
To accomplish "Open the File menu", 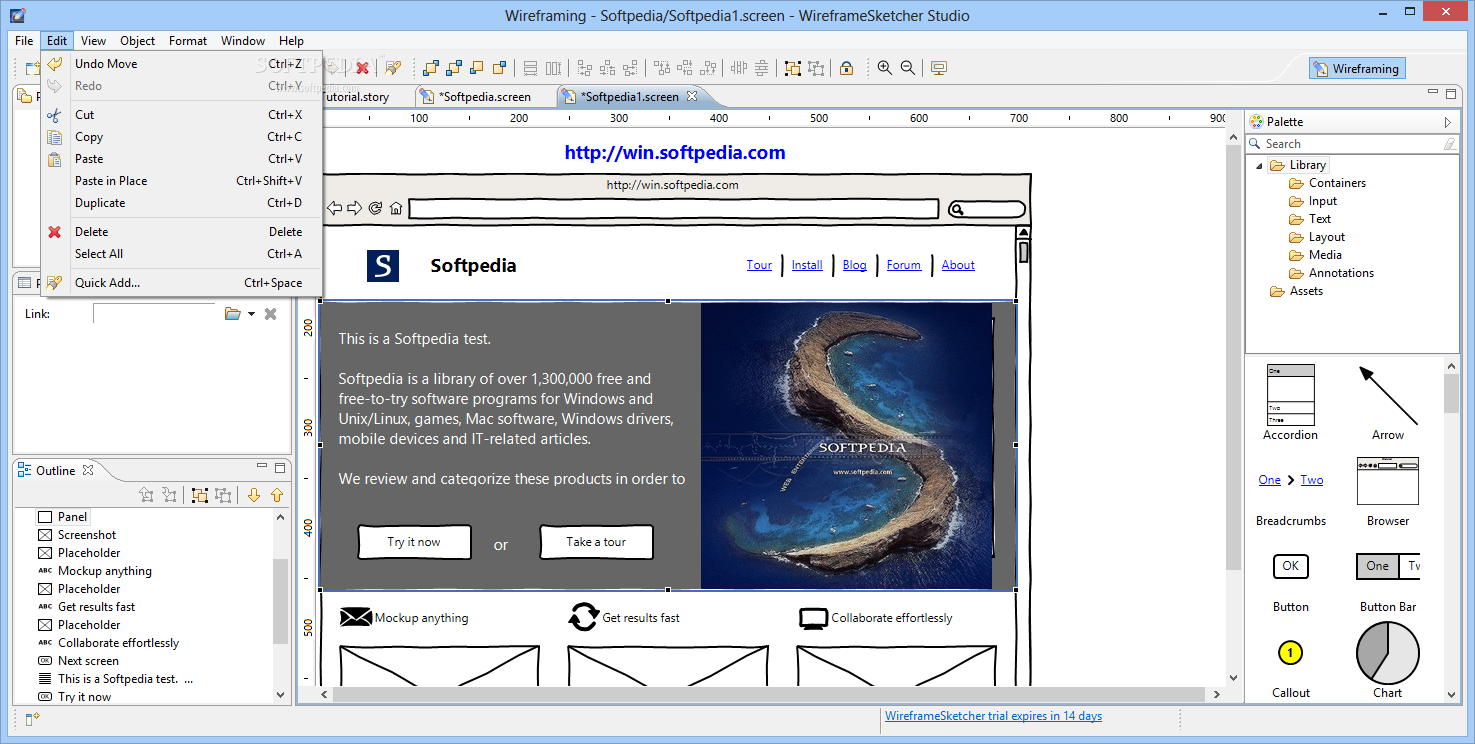I will (x=25, y=41).
